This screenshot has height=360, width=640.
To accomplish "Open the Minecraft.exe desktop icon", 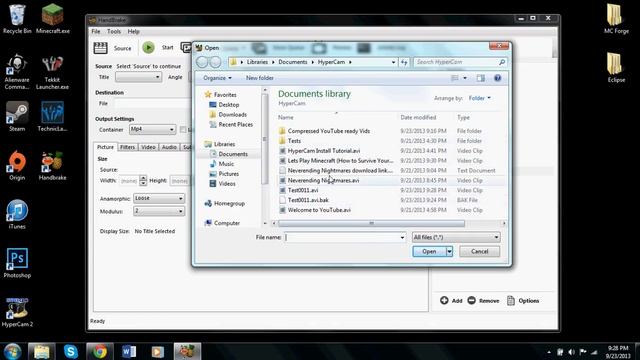I will point(53,18).
